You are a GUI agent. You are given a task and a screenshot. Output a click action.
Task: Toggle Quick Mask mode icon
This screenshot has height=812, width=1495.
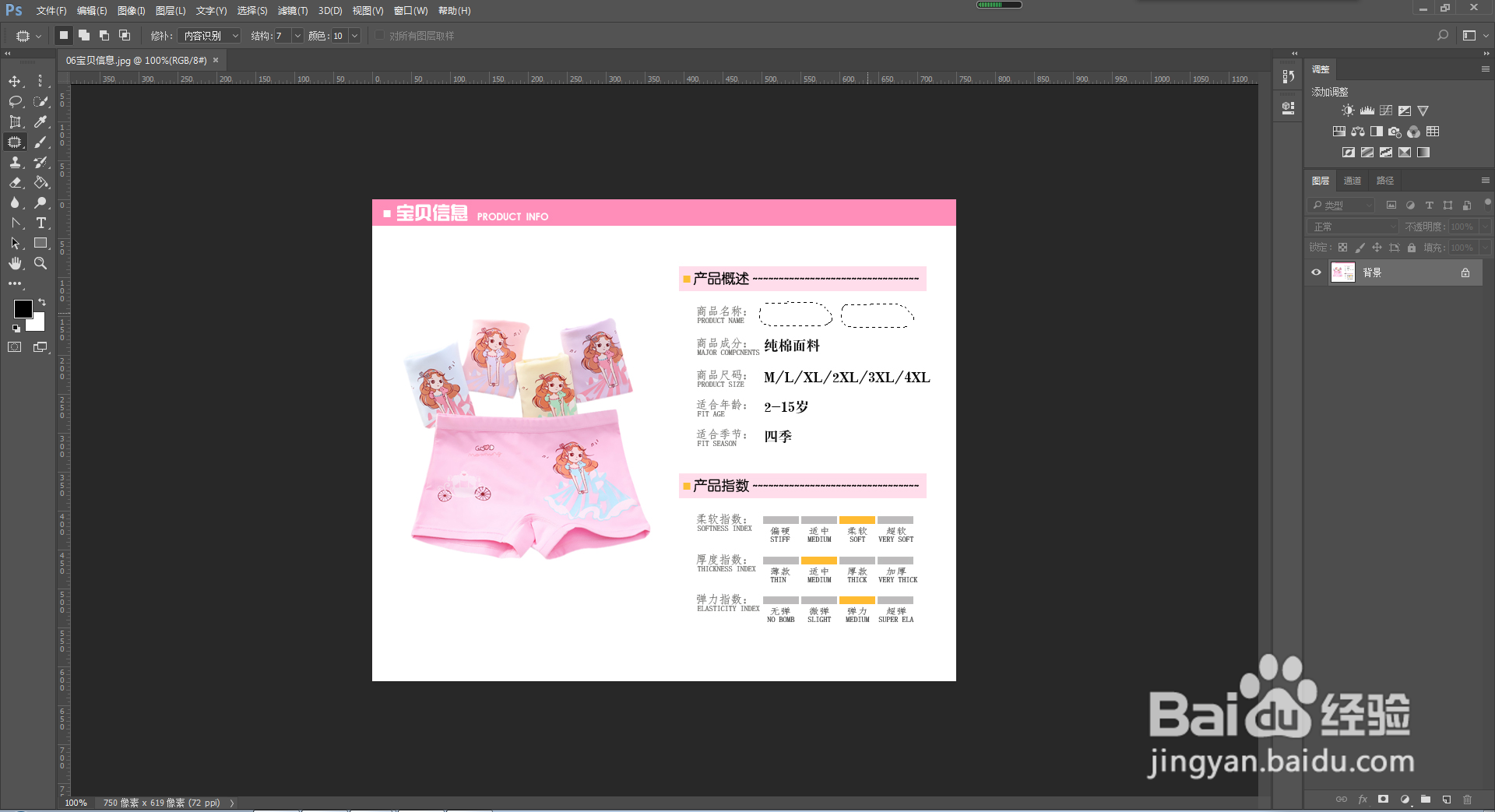point(15,347)
